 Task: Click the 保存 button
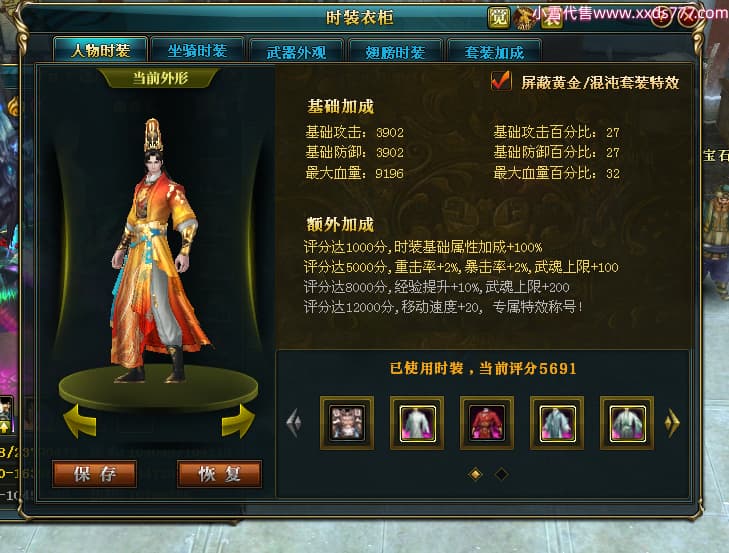[x=94, y=474]
